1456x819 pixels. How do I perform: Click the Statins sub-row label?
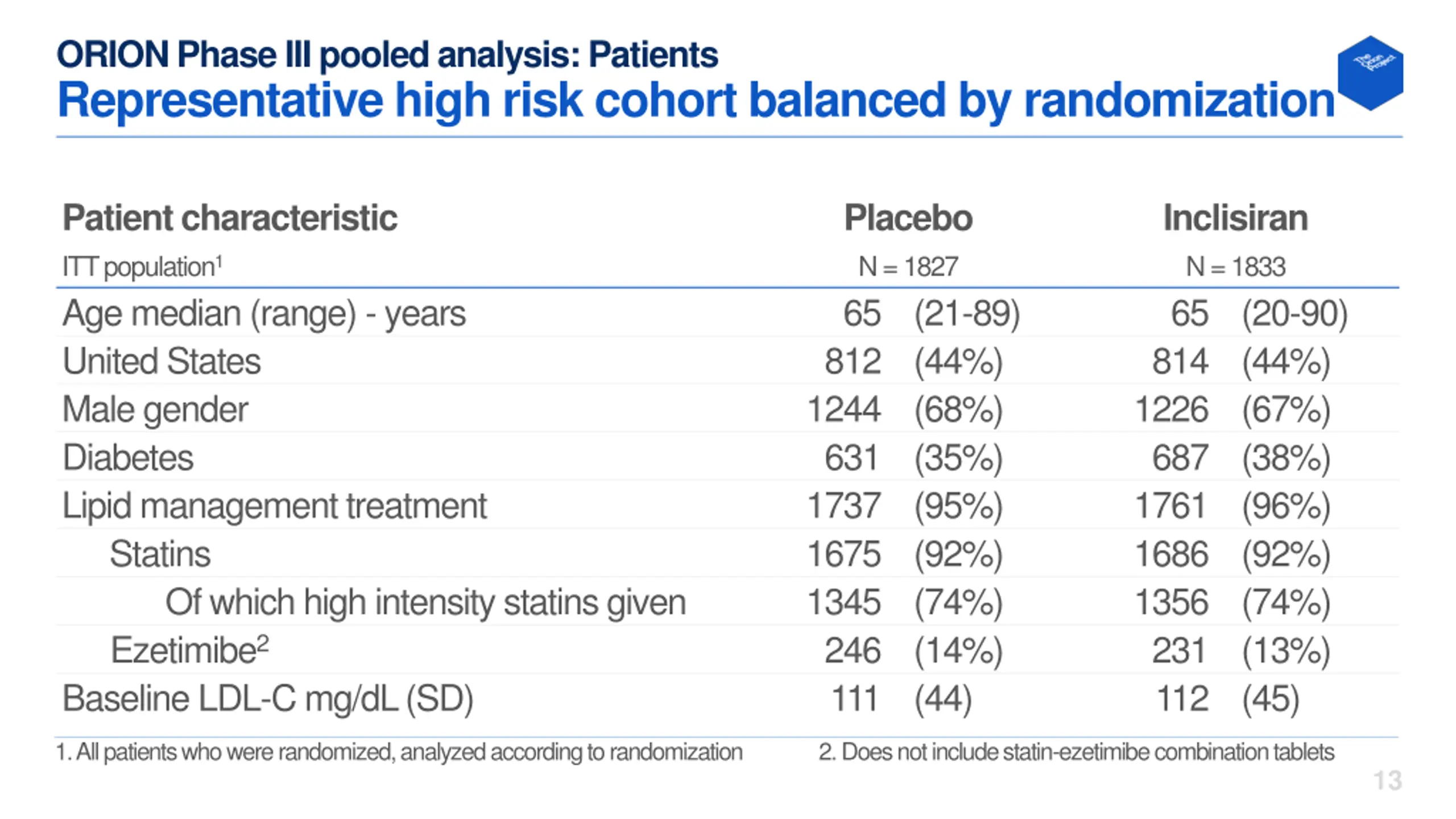pos(160,554)
